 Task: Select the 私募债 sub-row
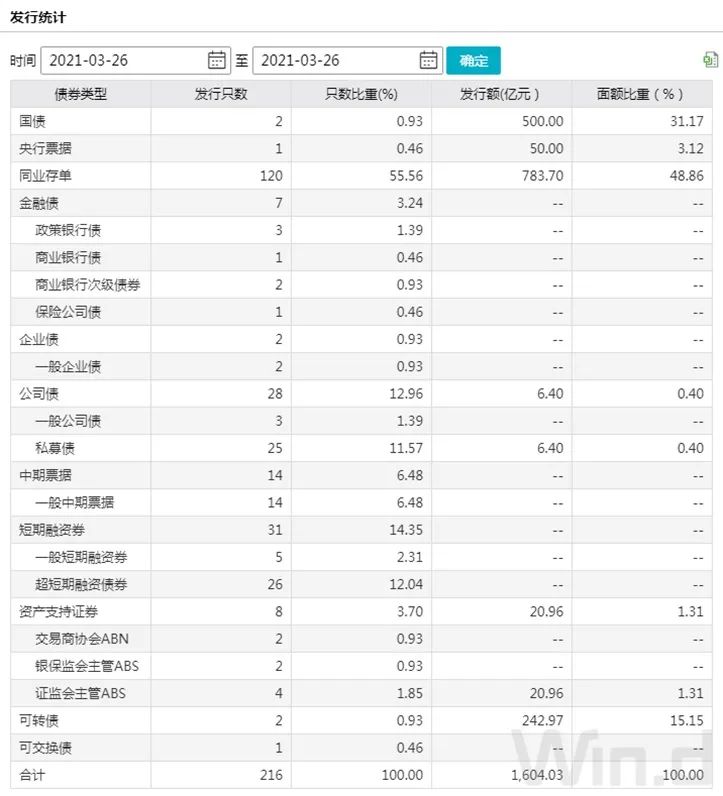point(55,448)
